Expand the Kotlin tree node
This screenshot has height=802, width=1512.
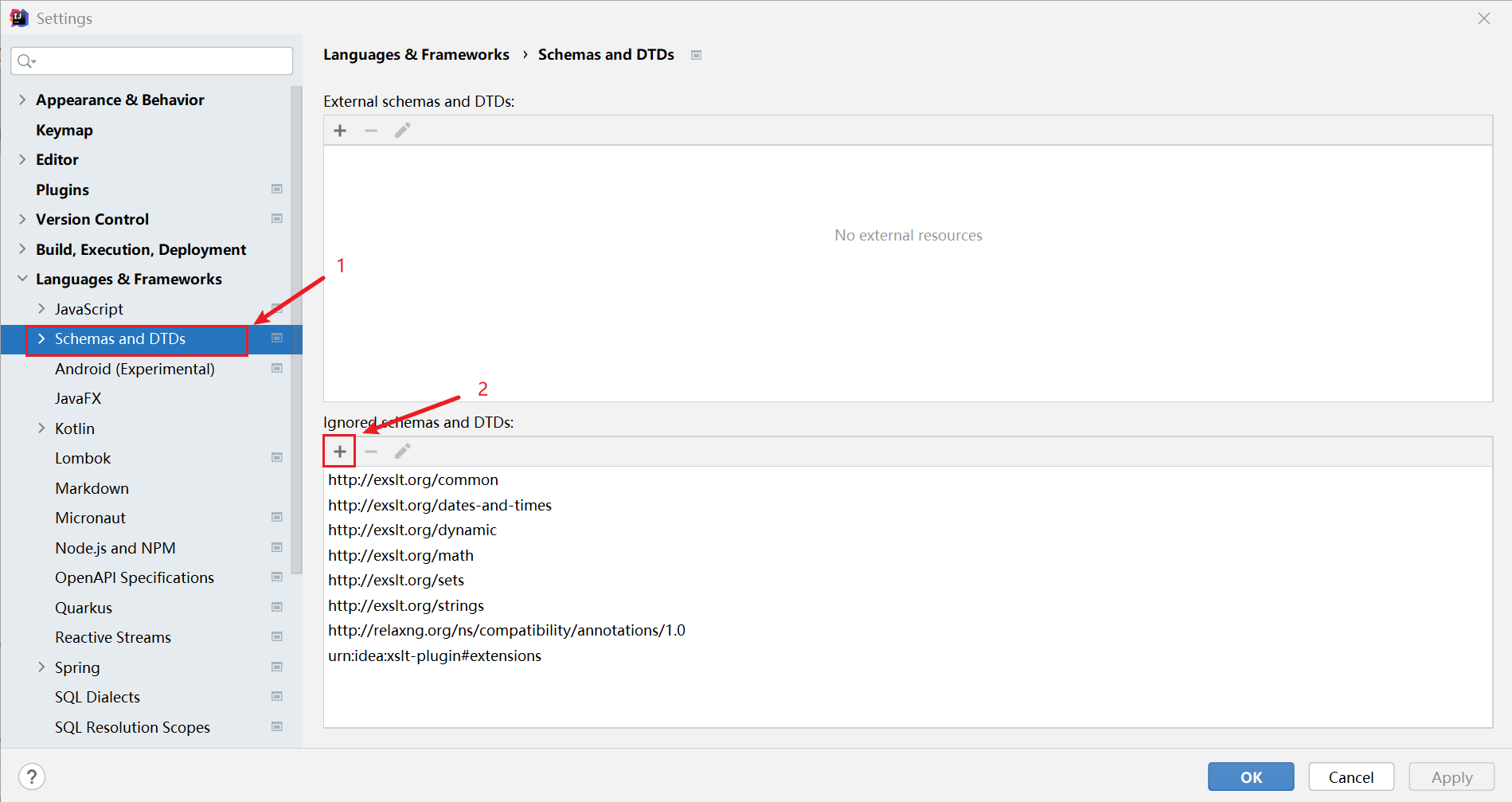[42, 428]
